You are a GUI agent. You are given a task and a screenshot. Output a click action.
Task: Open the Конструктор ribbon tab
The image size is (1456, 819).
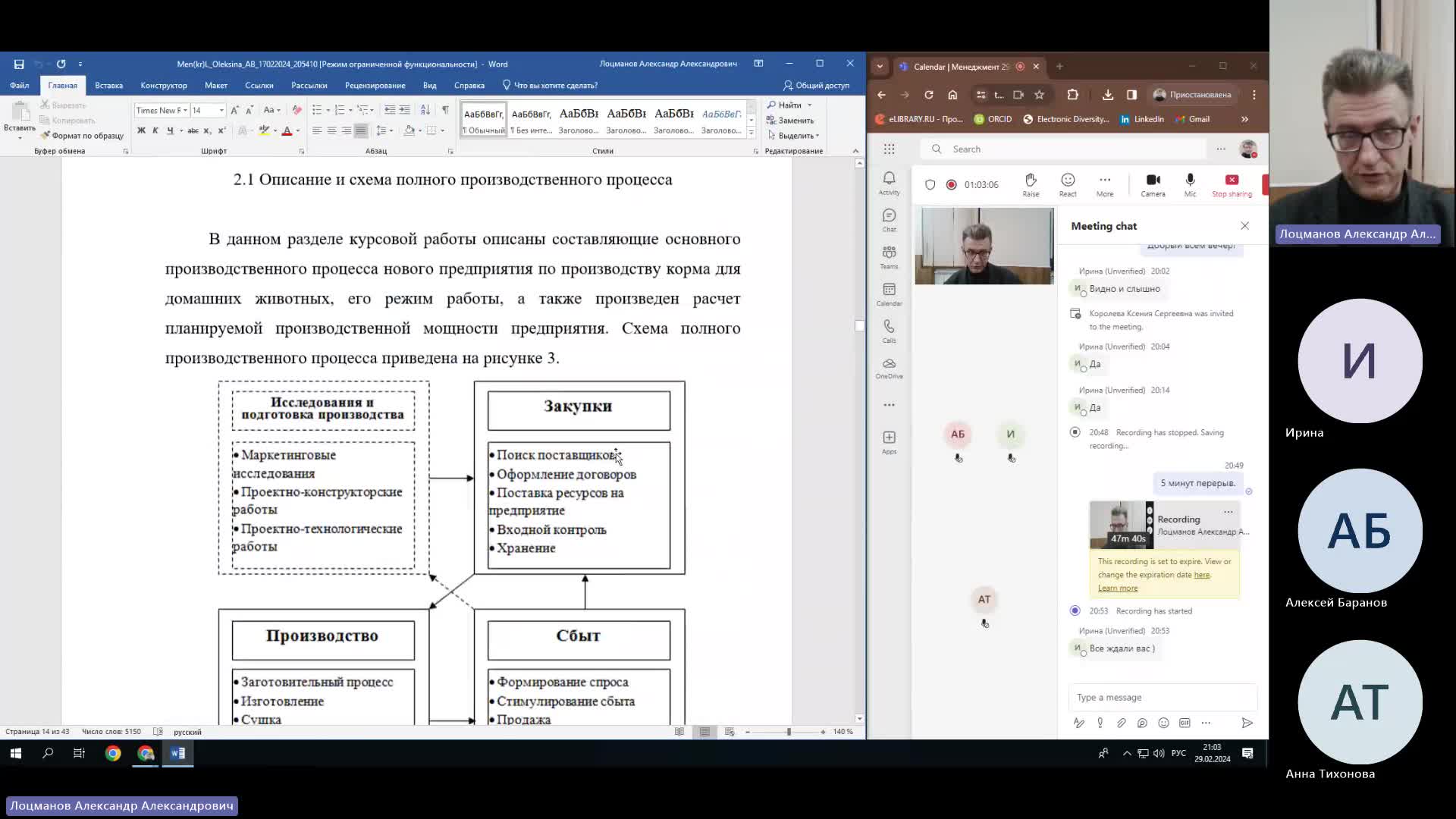coord(164,86)
